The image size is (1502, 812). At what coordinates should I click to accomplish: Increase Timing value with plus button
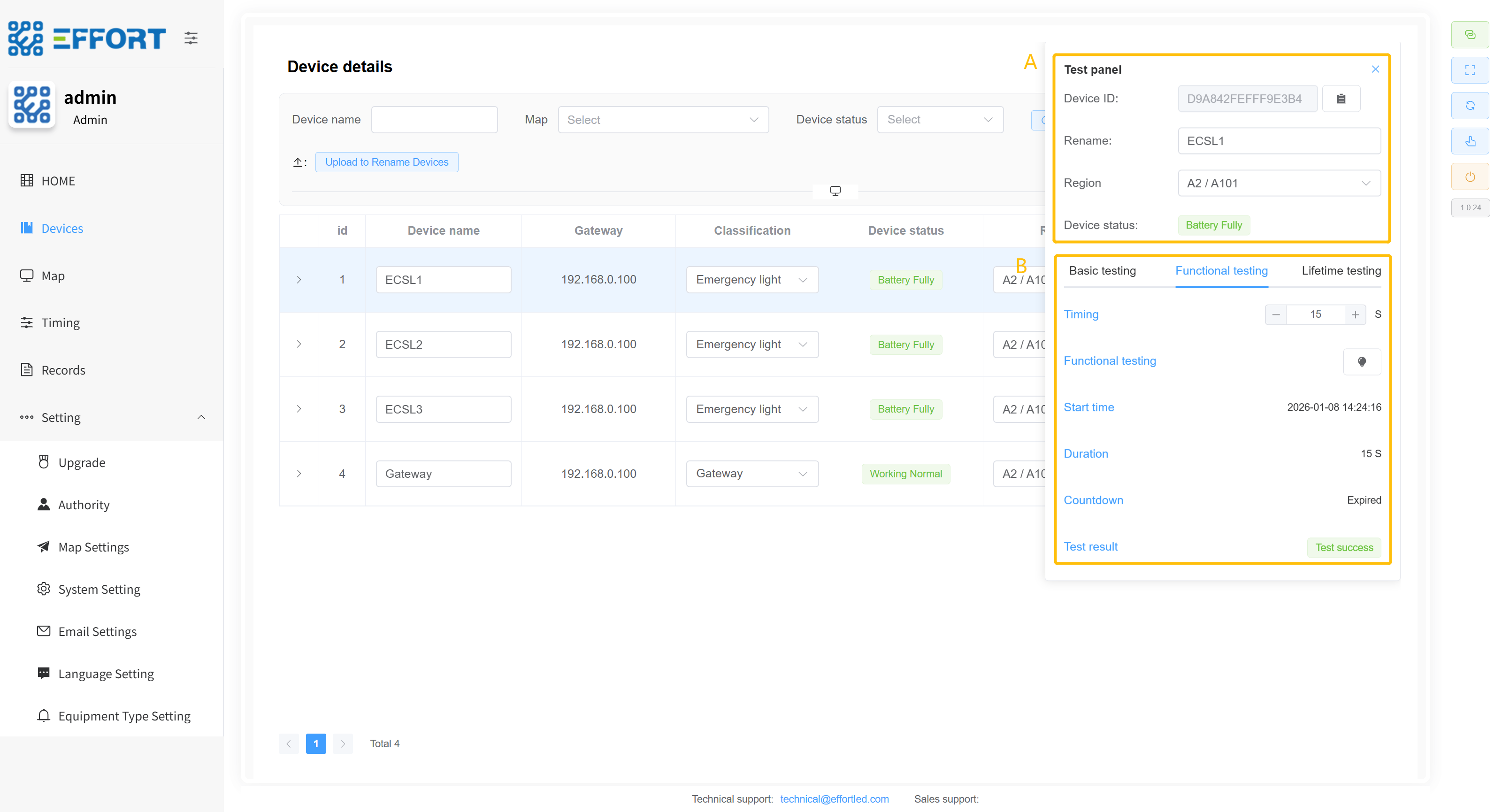tap(1355, 314)
